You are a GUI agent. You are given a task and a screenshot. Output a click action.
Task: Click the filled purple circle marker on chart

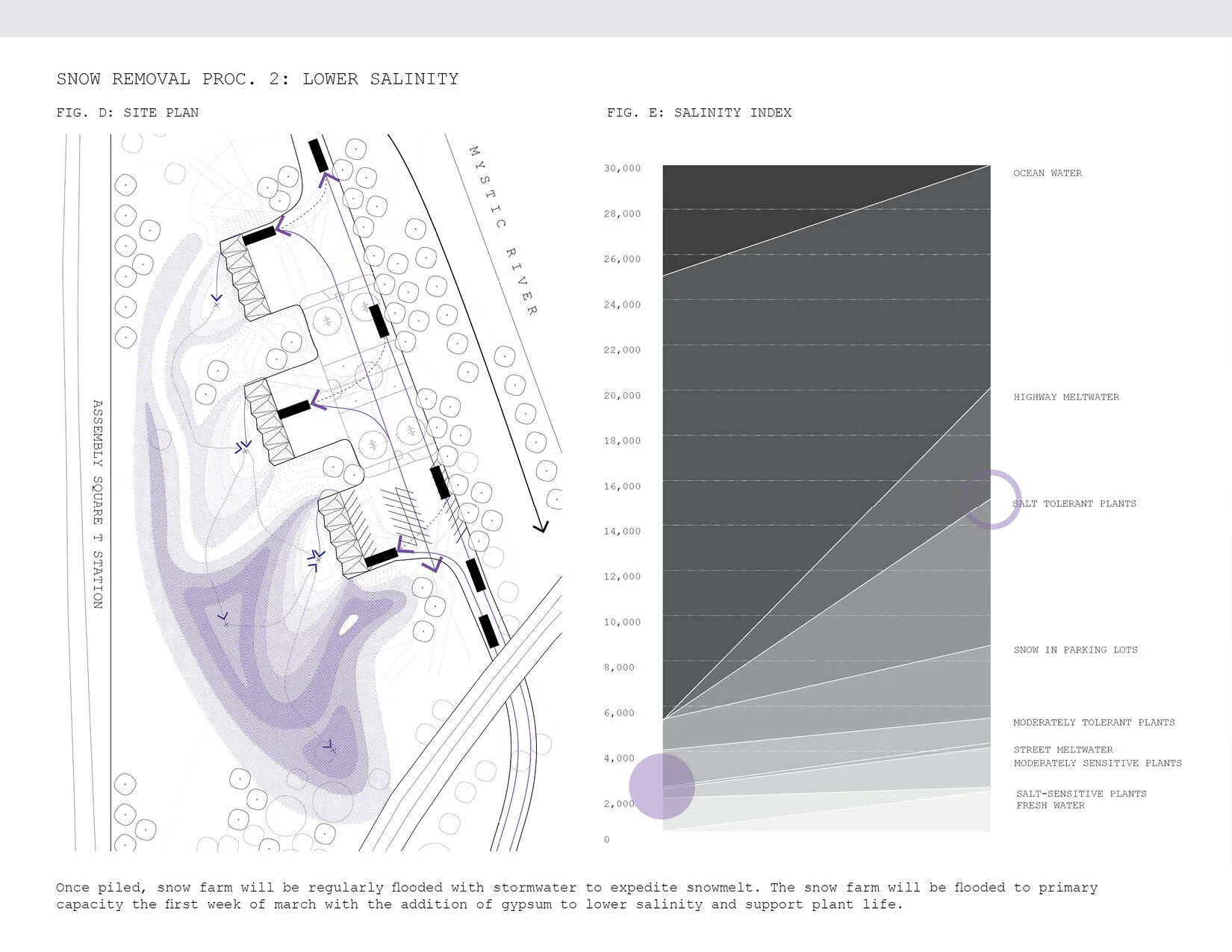pos(662,786)
